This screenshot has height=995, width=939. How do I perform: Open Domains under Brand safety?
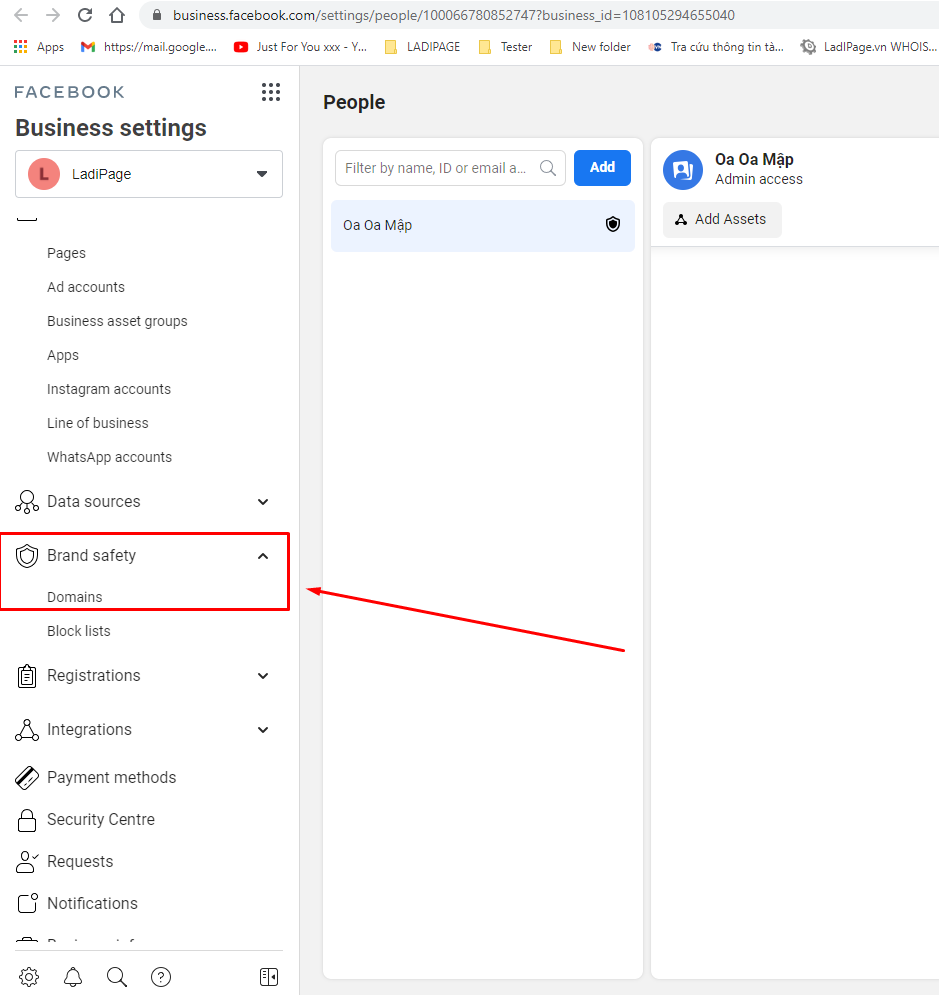(75, 597)
